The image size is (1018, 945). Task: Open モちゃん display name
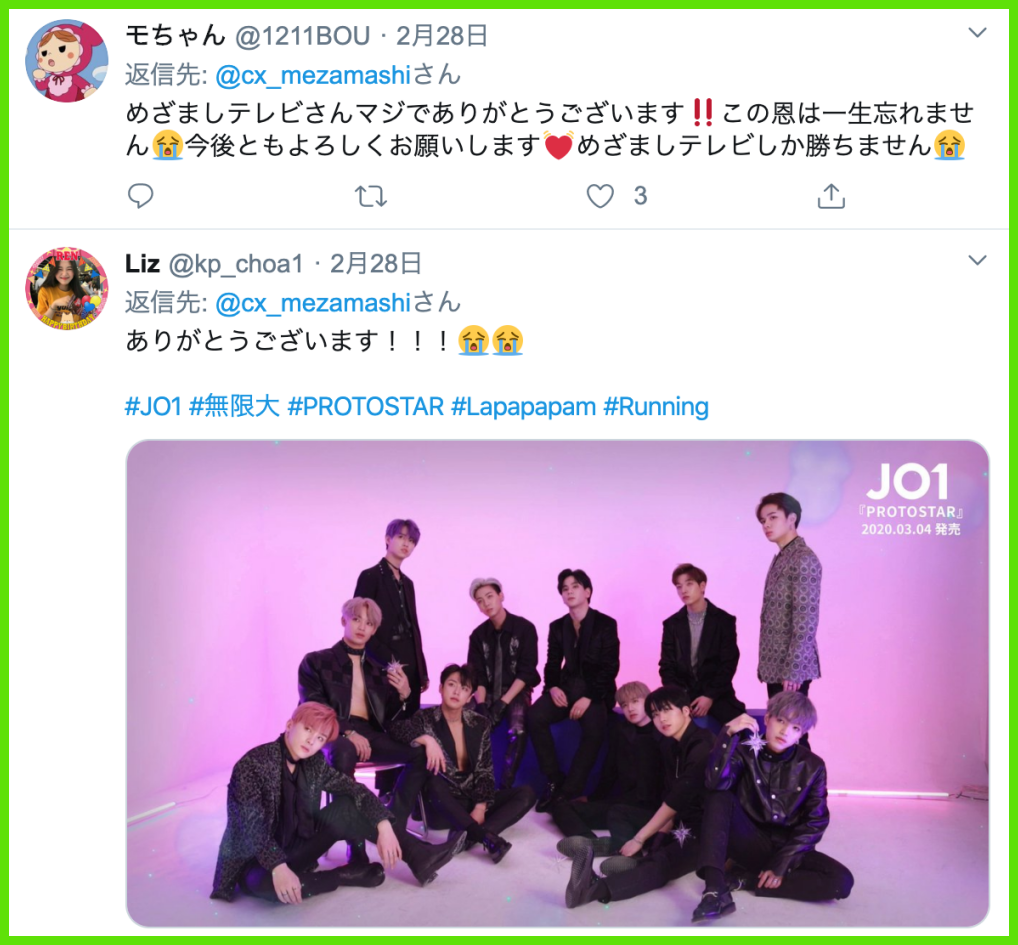[x=175, y=36]
